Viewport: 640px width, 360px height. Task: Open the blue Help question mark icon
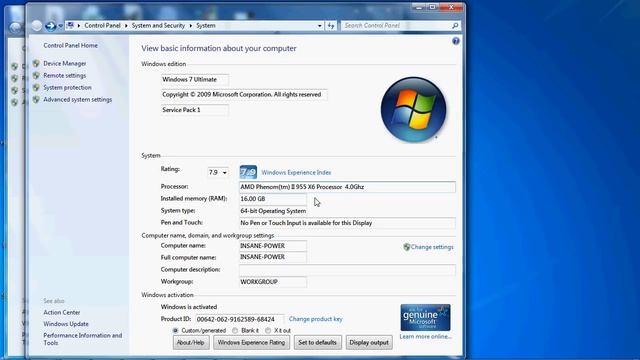(x=456, y=41)
